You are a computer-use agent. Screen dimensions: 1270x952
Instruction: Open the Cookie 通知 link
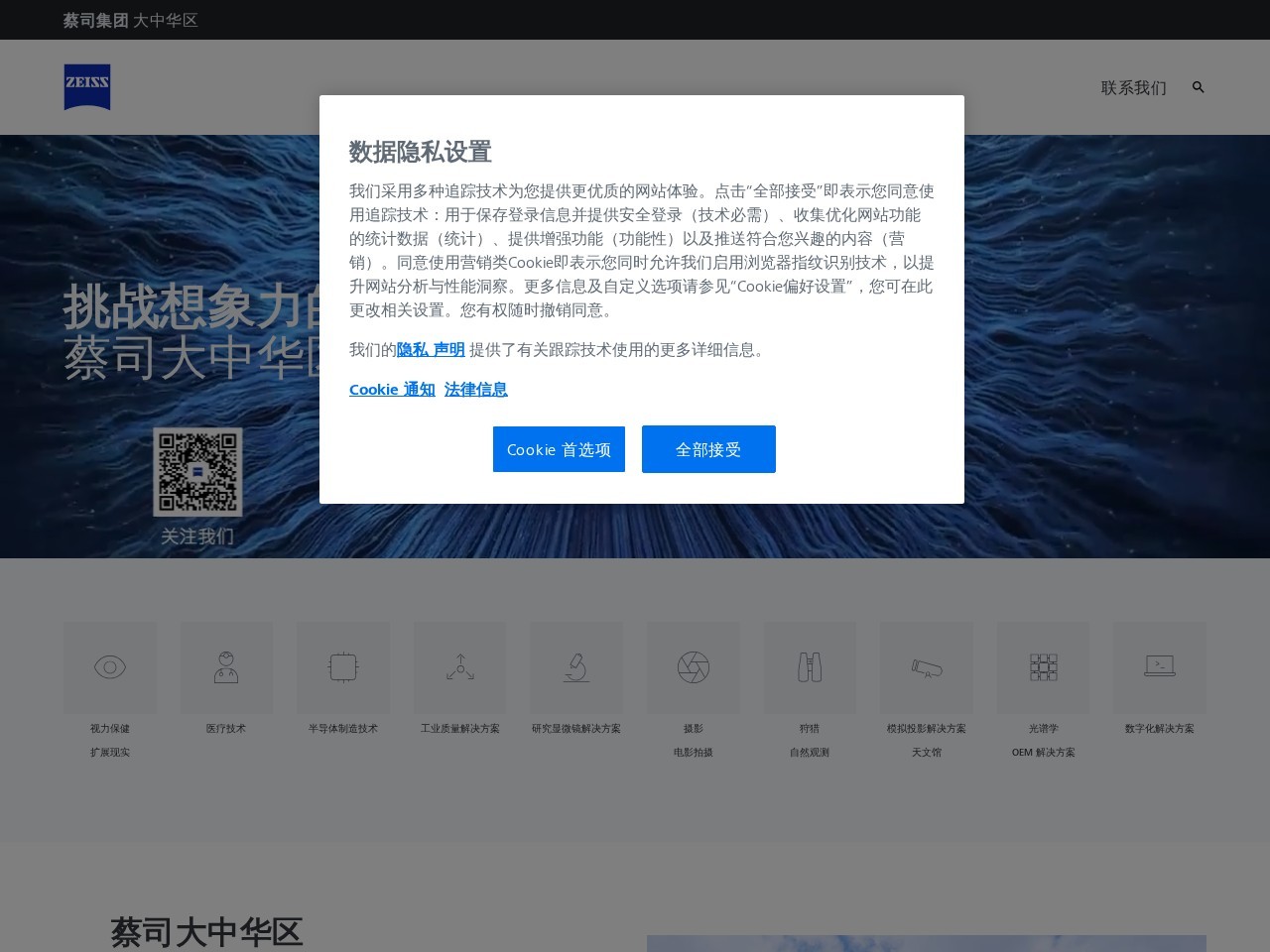pyautogui.click(x=392, y=389)
